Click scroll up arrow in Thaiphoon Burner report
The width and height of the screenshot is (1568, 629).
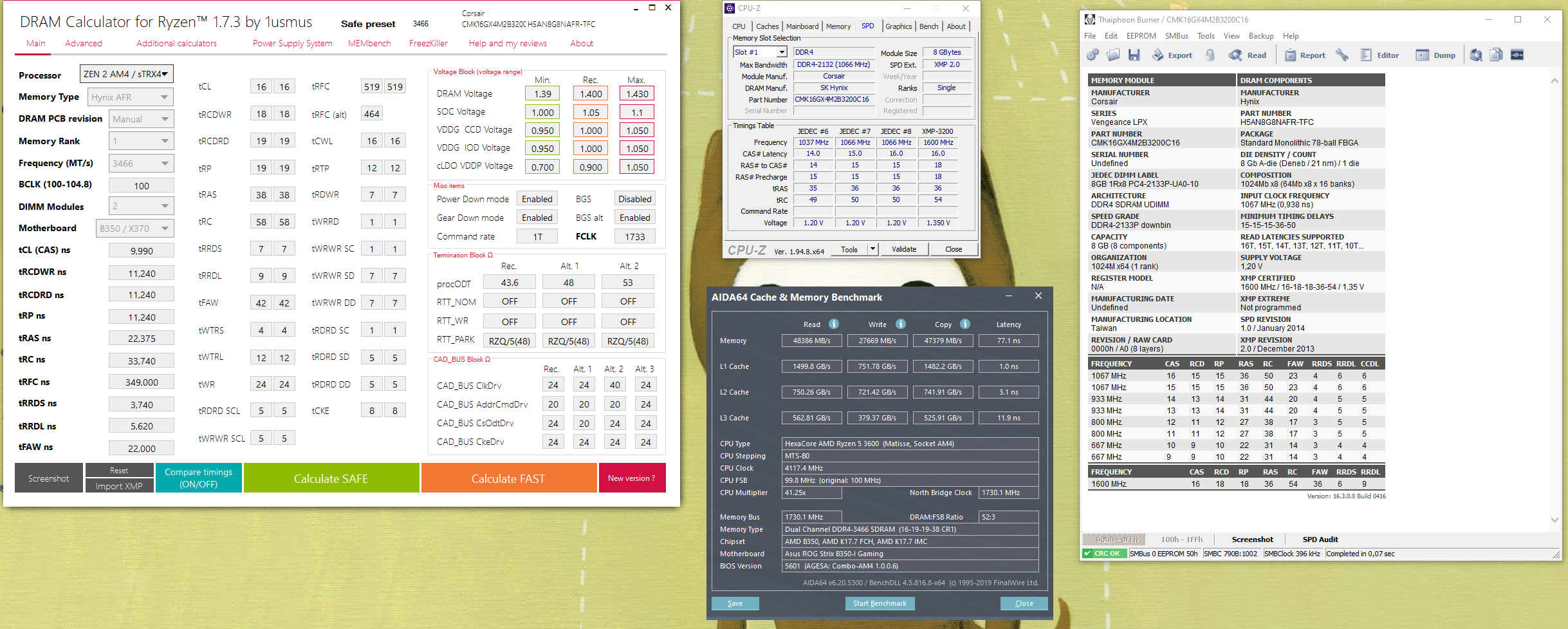pos(1554,81)
